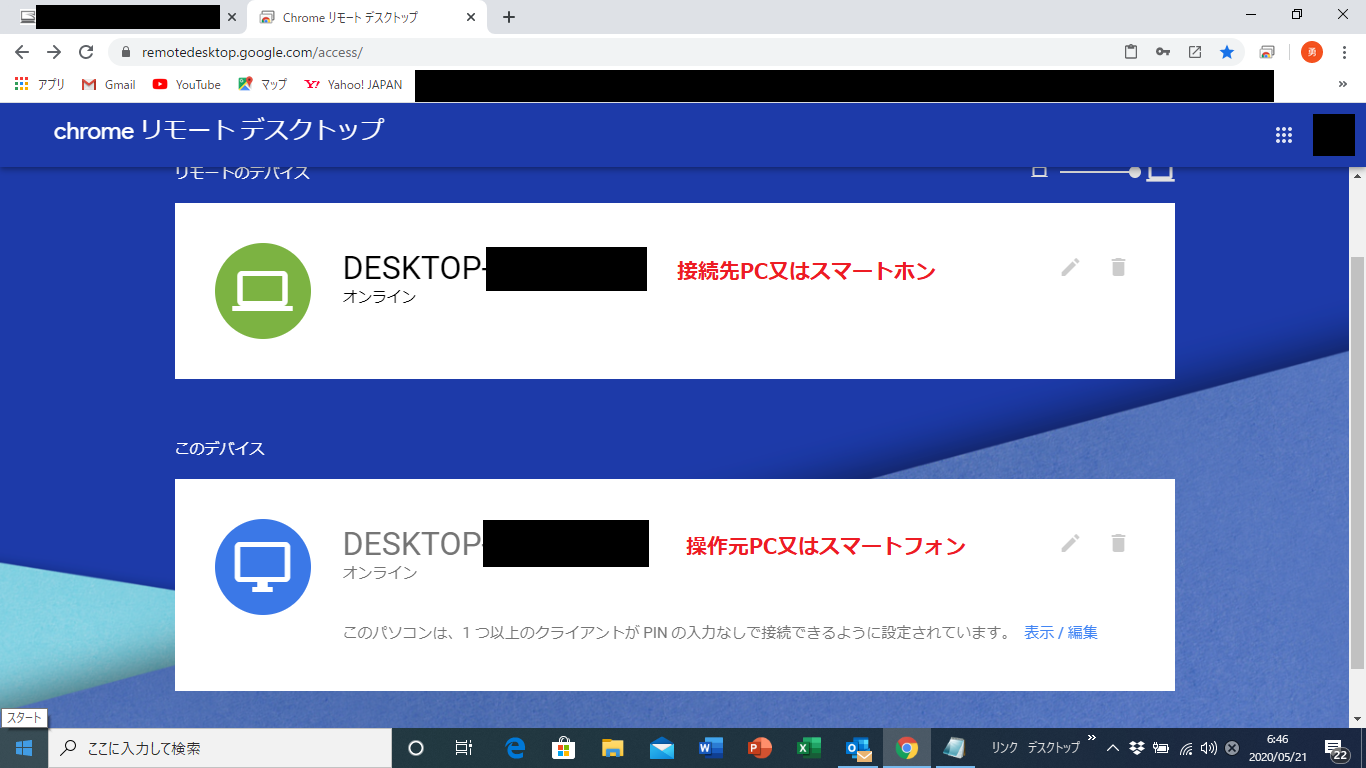The width and height of the screenshot is (1366, 768).
Task: Click the card-size slider handle
Action: [1135, 172]
